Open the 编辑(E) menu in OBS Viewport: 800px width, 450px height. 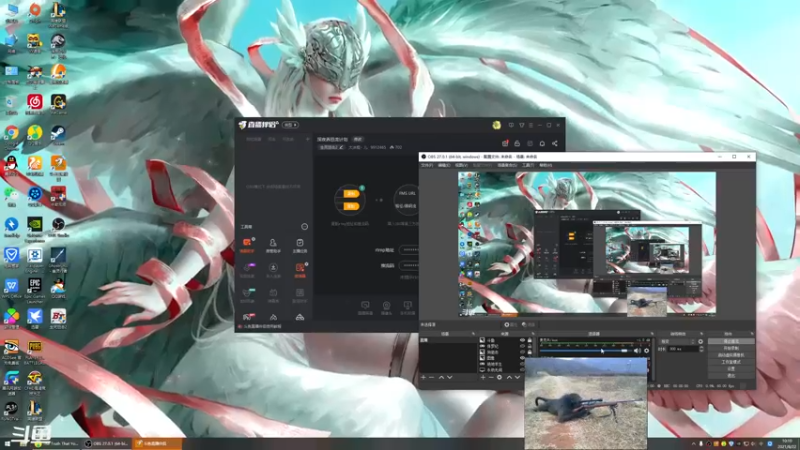[x=444, y=165]
